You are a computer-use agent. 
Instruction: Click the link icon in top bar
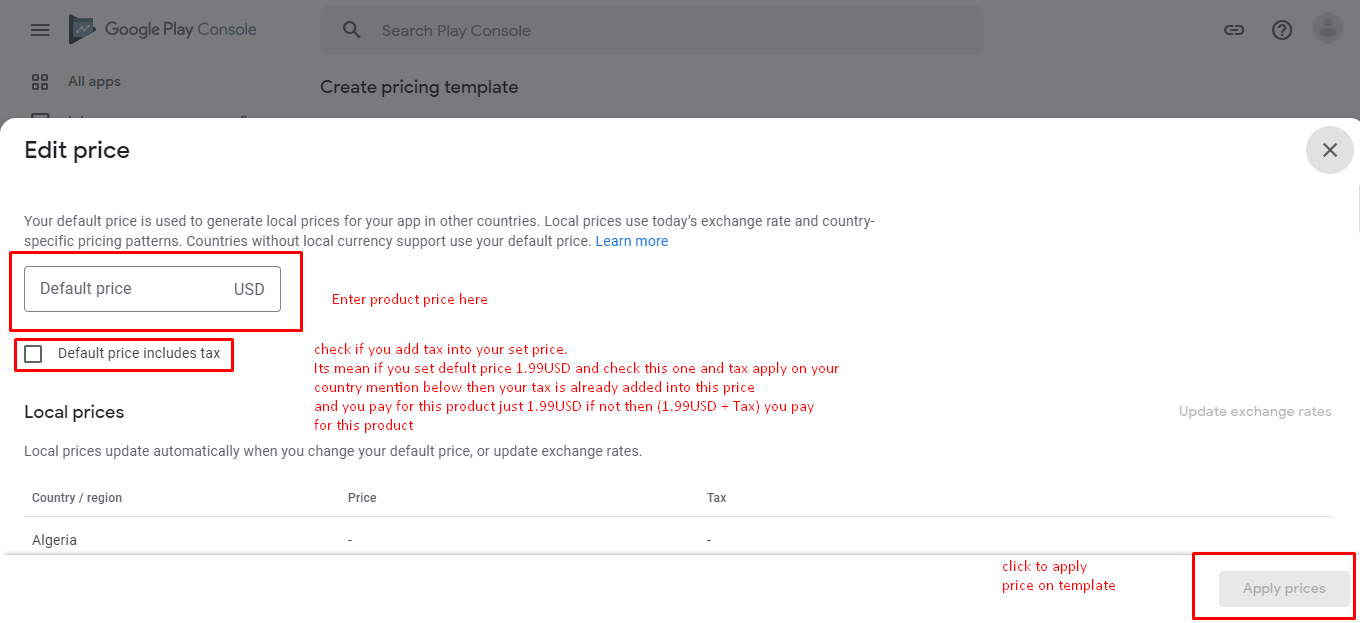point(1234,30)
